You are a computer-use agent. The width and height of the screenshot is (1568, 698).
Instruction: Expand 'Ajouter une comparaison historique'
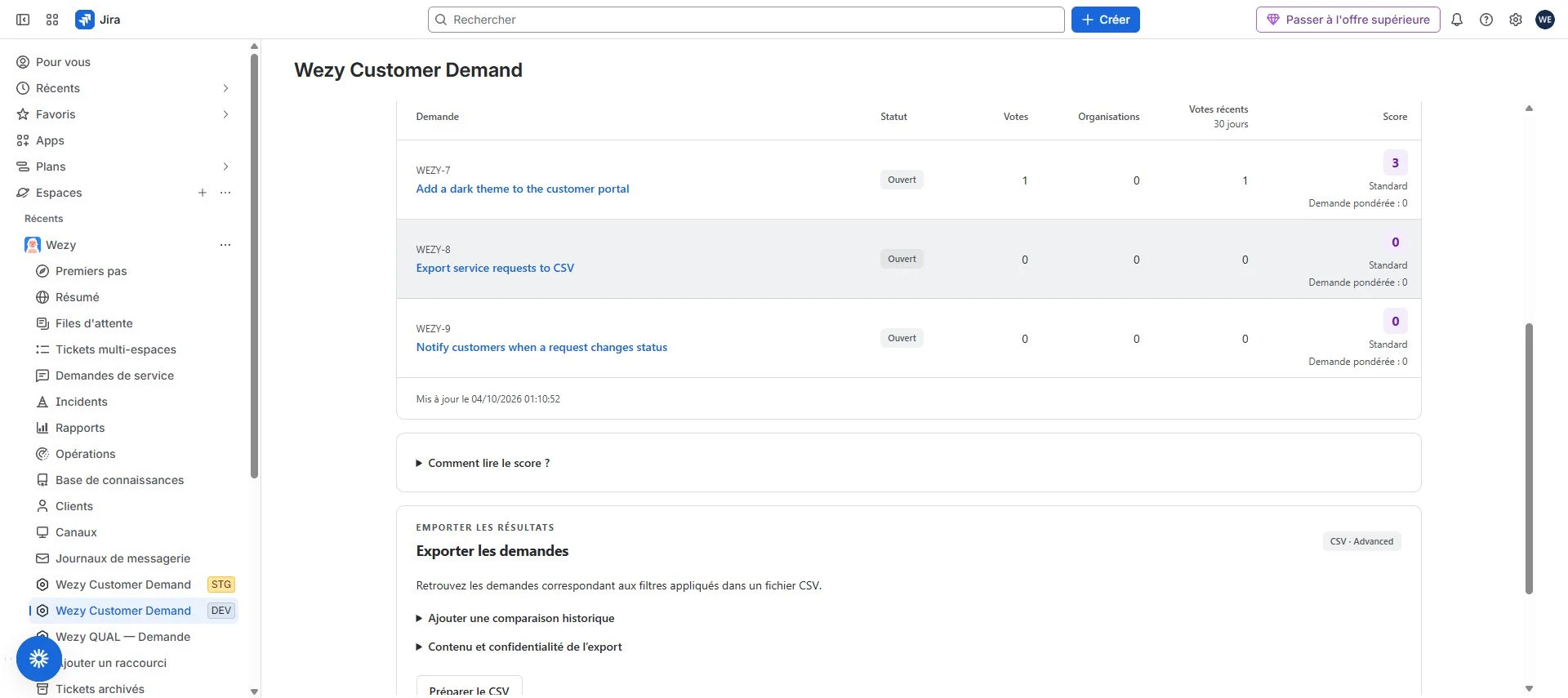514,618
